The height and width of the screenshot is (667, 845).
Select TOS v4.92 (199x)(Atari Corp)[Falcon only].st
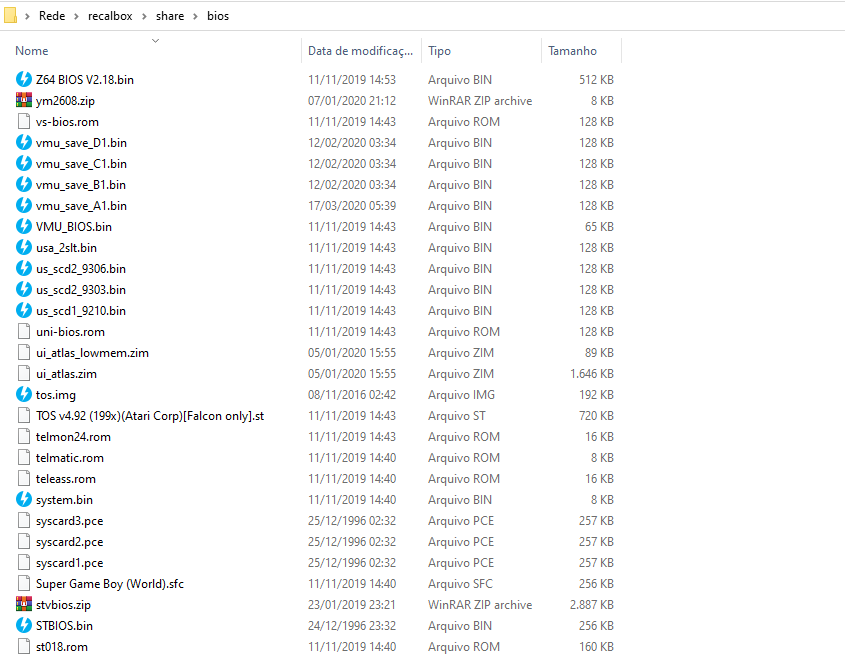[x=150, y=415]
